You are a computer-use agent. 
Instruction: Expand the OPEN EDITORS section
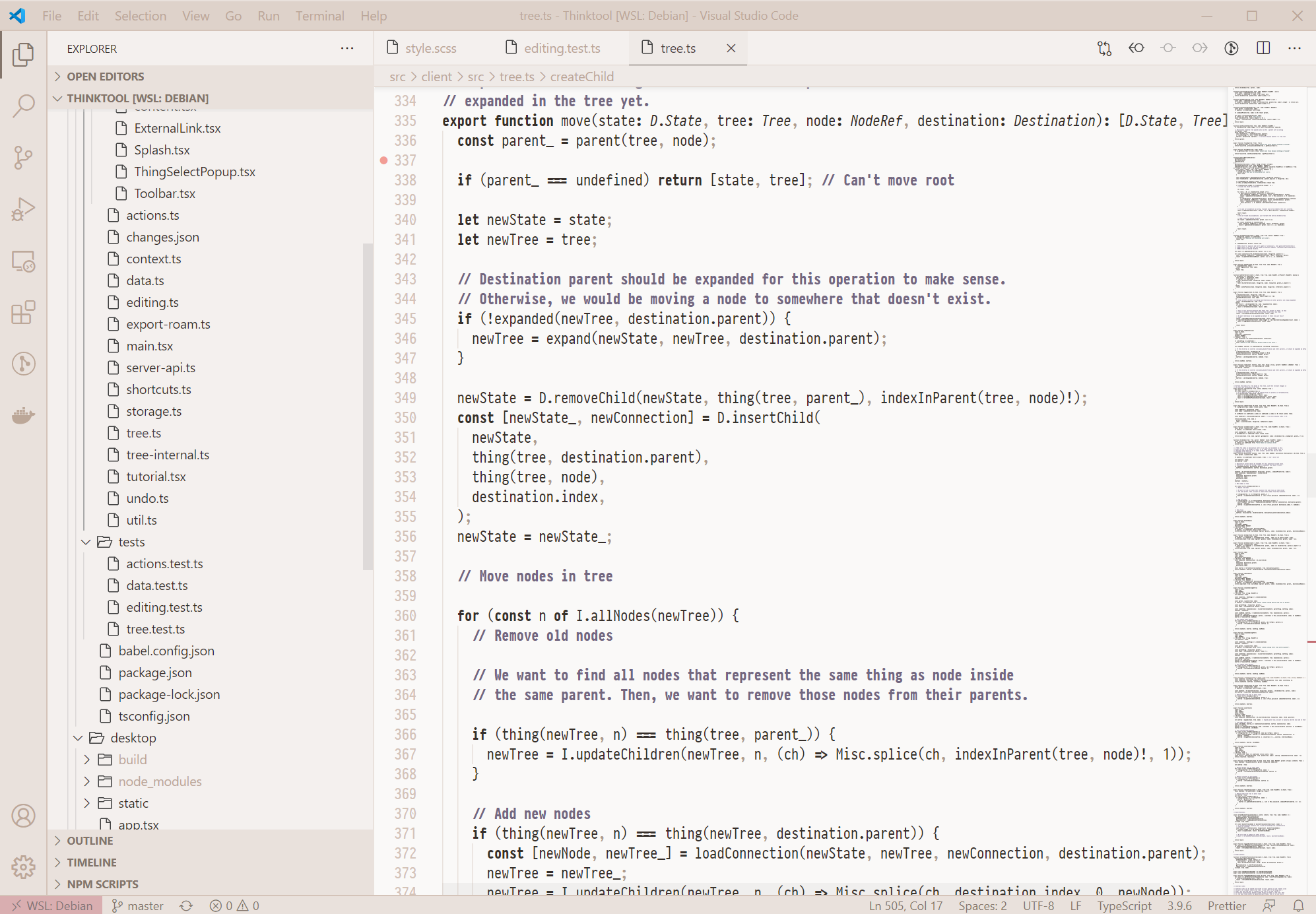click(105, 77)
